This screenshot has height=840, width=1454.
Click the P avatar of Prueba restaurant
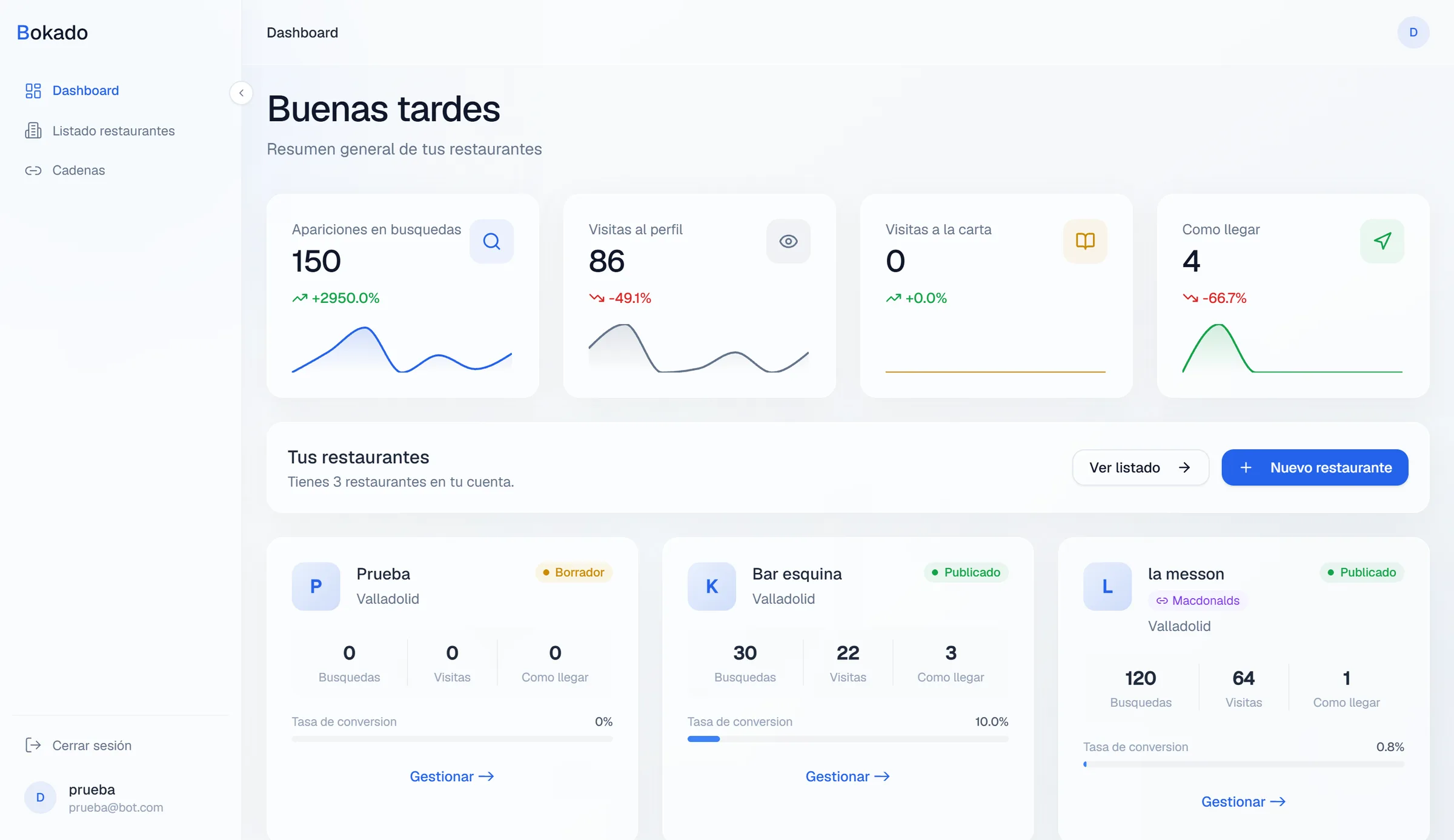tap(316, 586)
